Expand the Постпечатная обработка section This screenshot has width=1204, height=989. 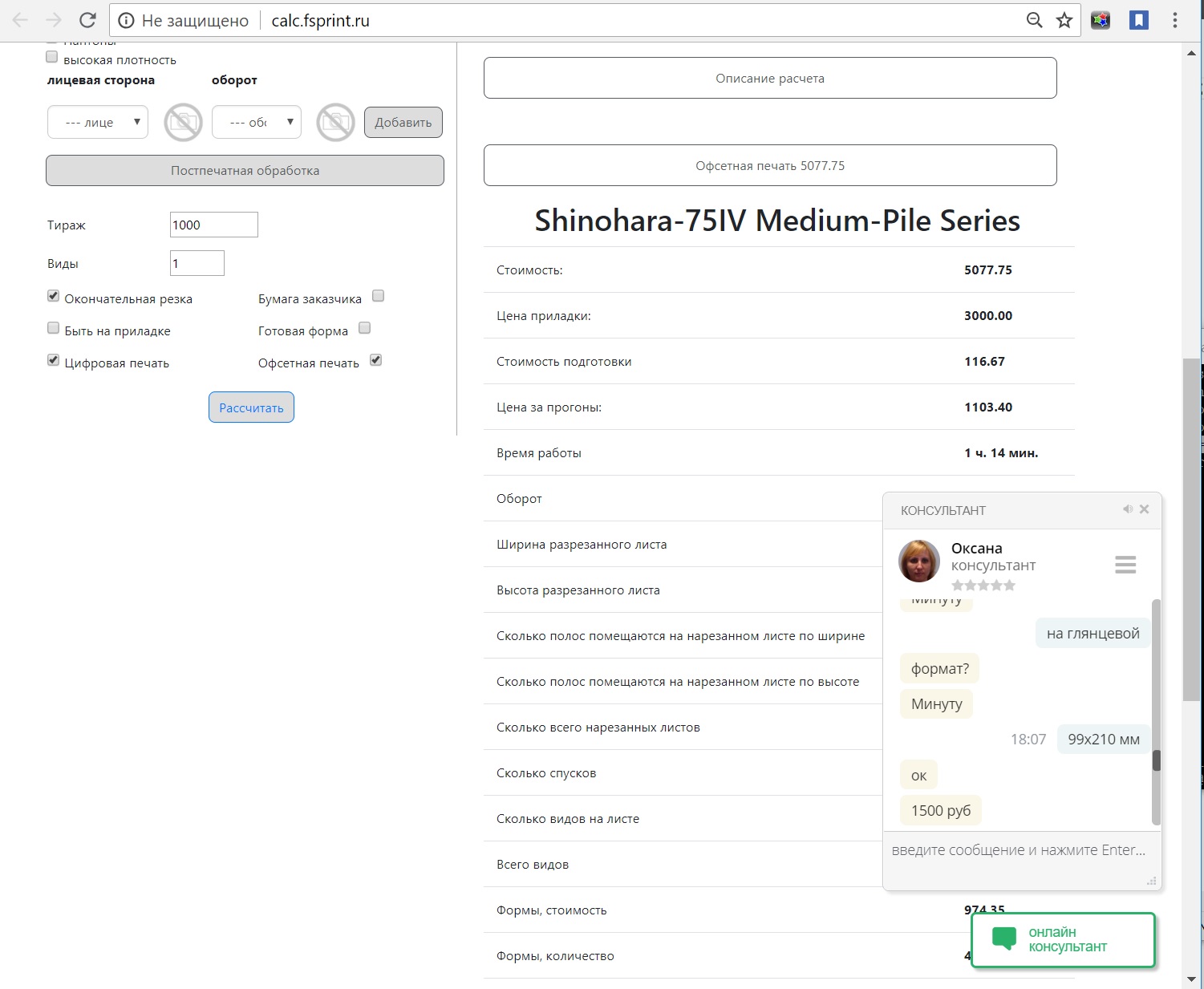click(245, 170)
